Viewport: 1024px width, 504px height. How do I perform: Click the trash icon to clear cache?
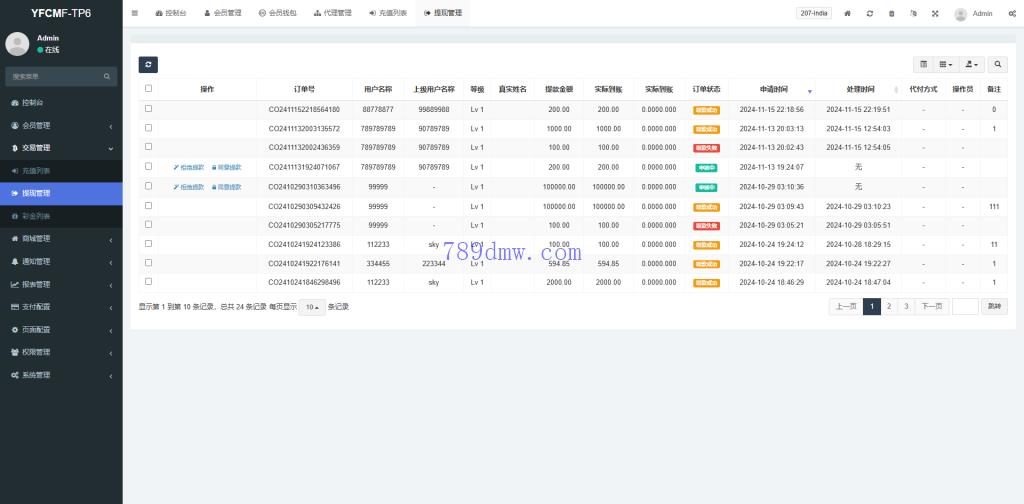pyautogui.click(x=892, y=14)
